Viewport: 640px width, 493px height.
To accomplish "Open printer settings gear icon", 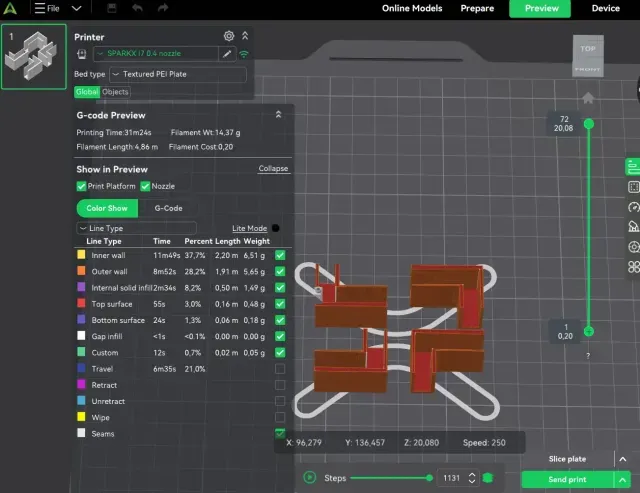I will 229,36.
